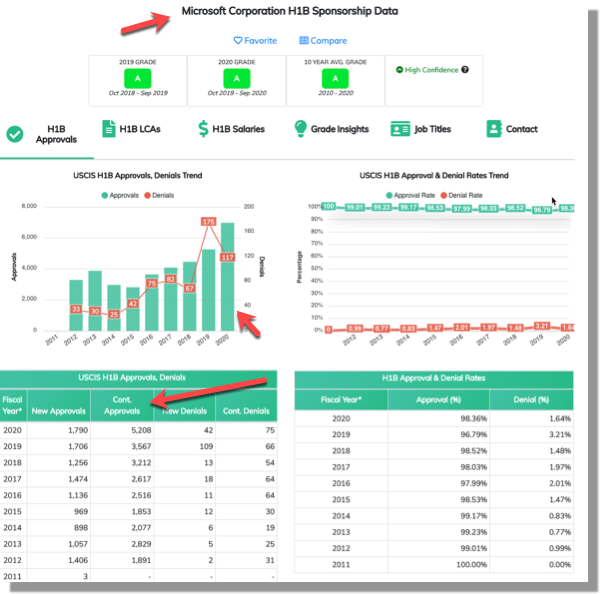This screenshot has height=594, width=600.
Task: Click the Grade Insights lightbulb icon
Action: 300,129
